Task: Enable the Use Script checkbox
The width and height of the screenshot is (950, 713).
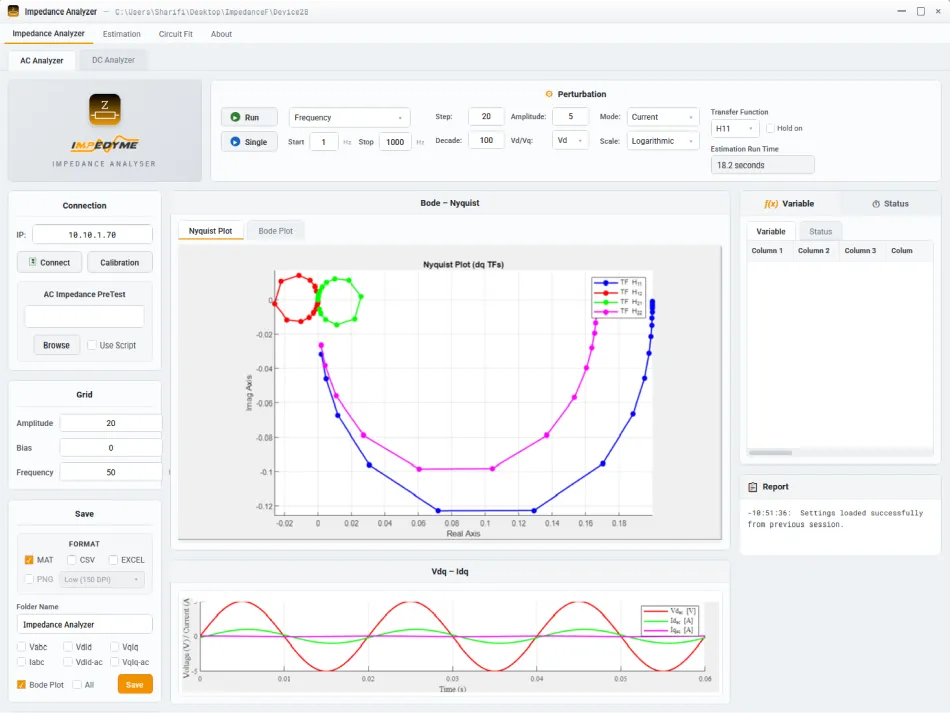Action: pos(91,345)
